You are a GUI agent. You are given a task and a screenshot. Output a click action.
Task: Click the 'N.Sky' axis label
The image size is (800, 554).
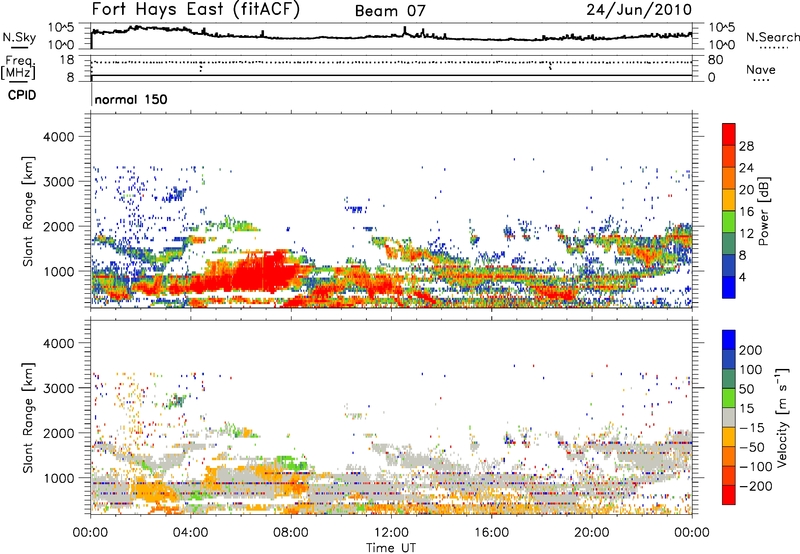19,37
